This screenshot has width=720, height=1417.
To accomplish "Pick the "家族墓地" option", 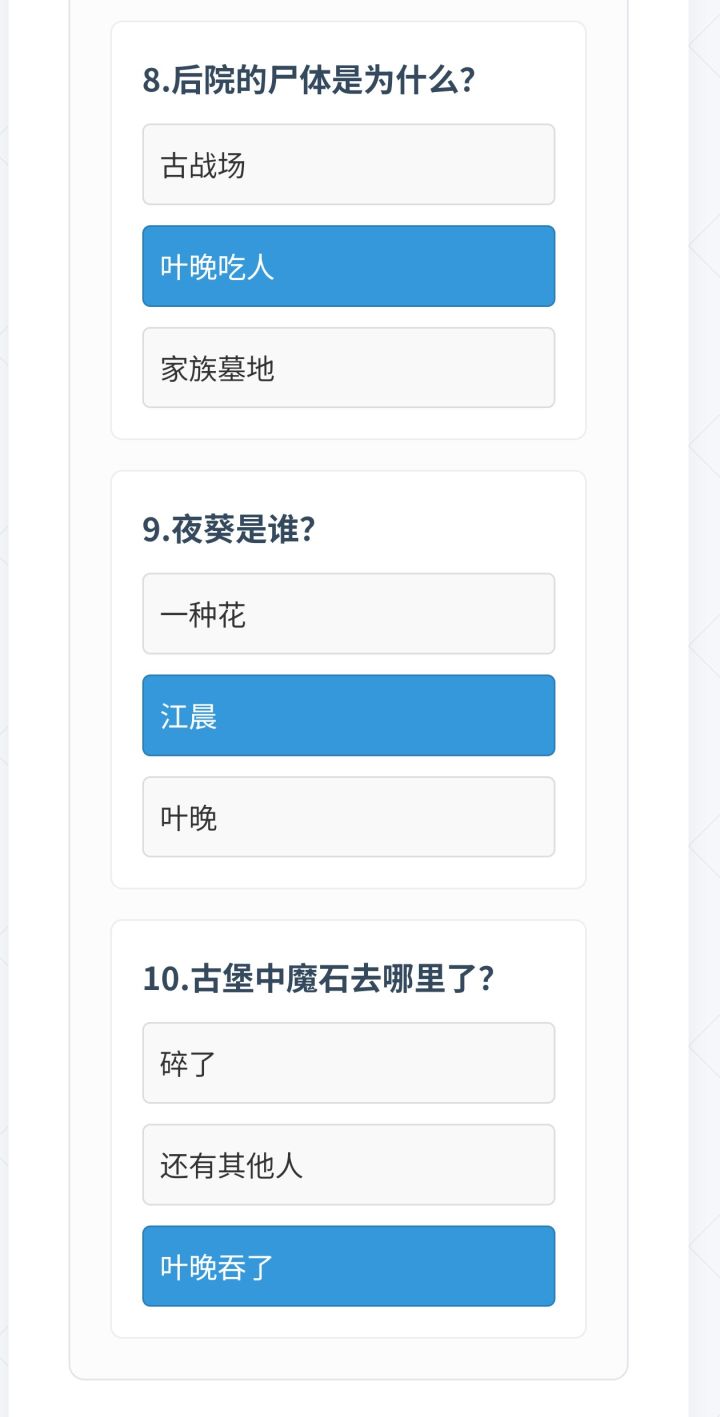I will point(348,368).
